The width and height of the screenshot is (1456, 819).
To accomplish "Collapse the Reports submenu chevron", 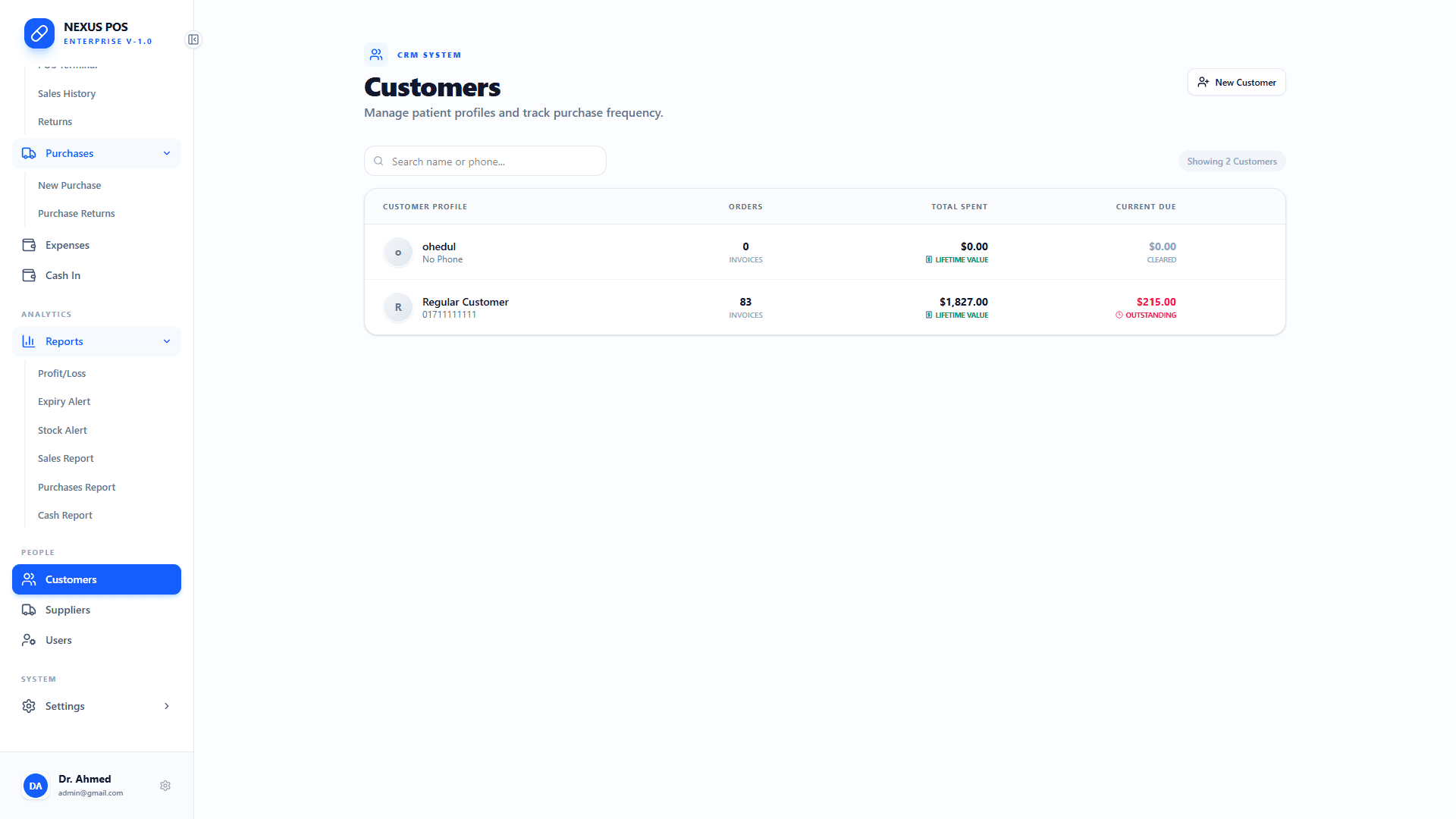I will click(x=167, y=341).
